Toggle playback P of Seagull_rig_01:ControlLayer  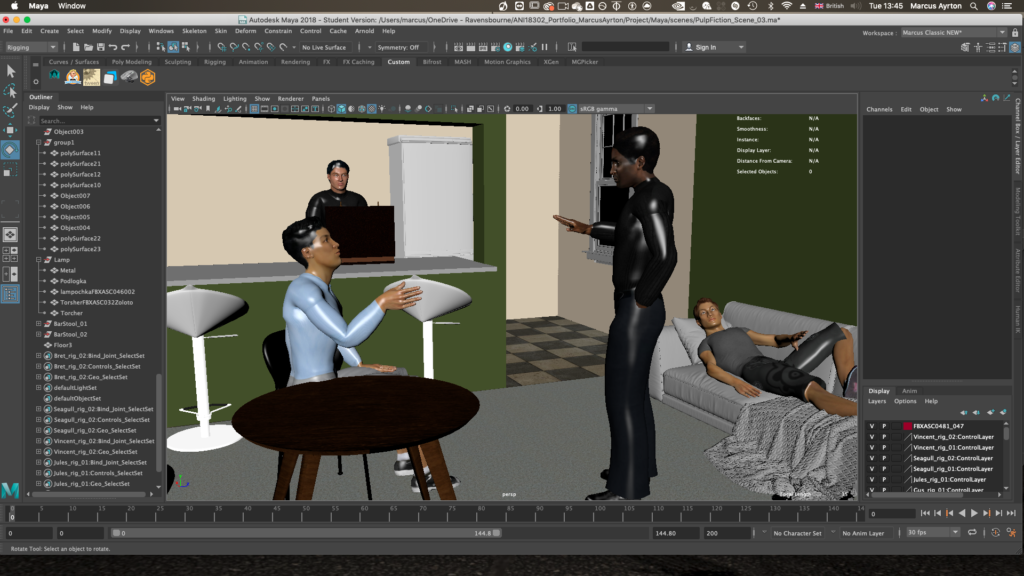click(884, 469)
